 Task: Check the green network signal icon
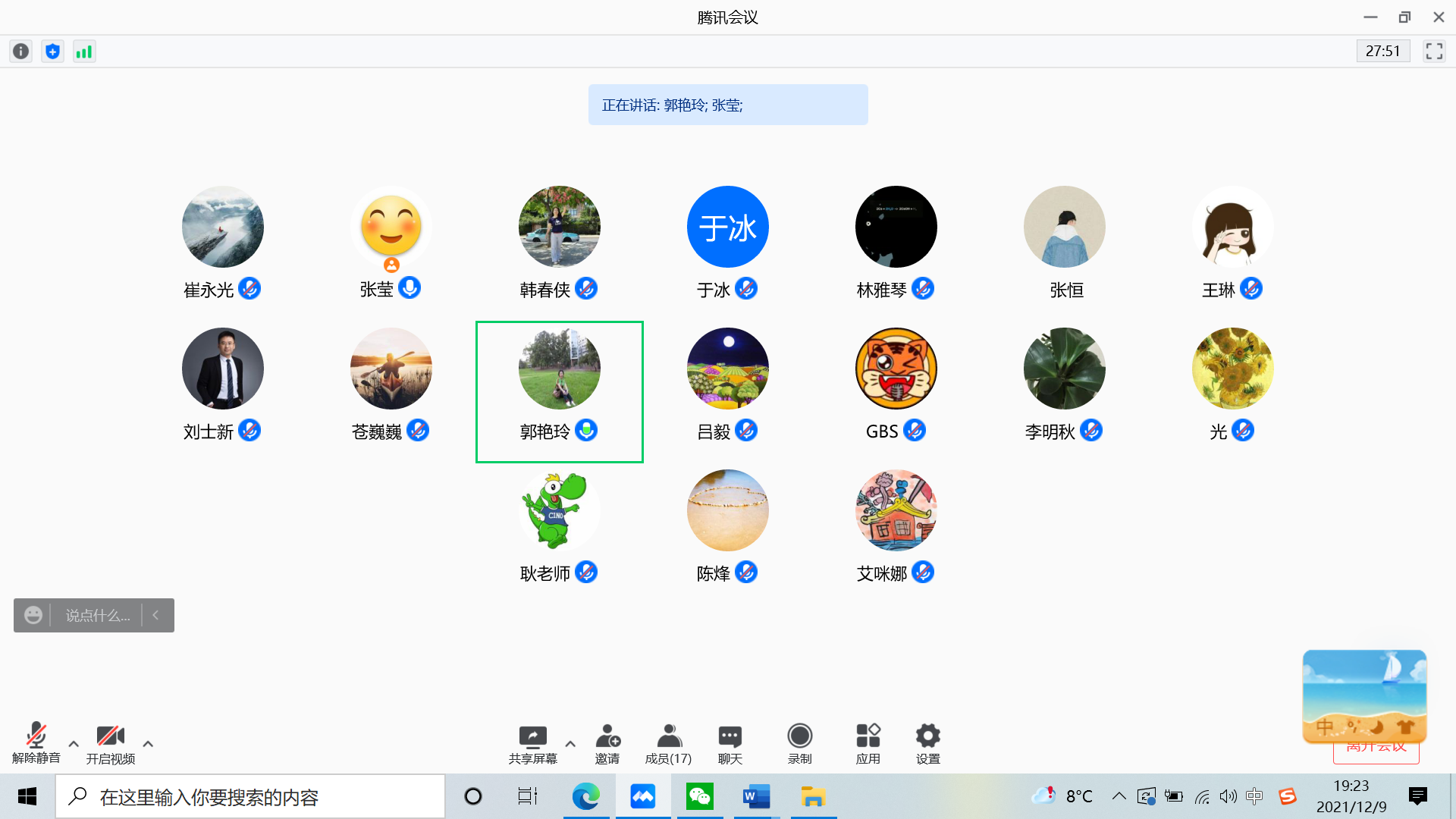pos(84,52)
